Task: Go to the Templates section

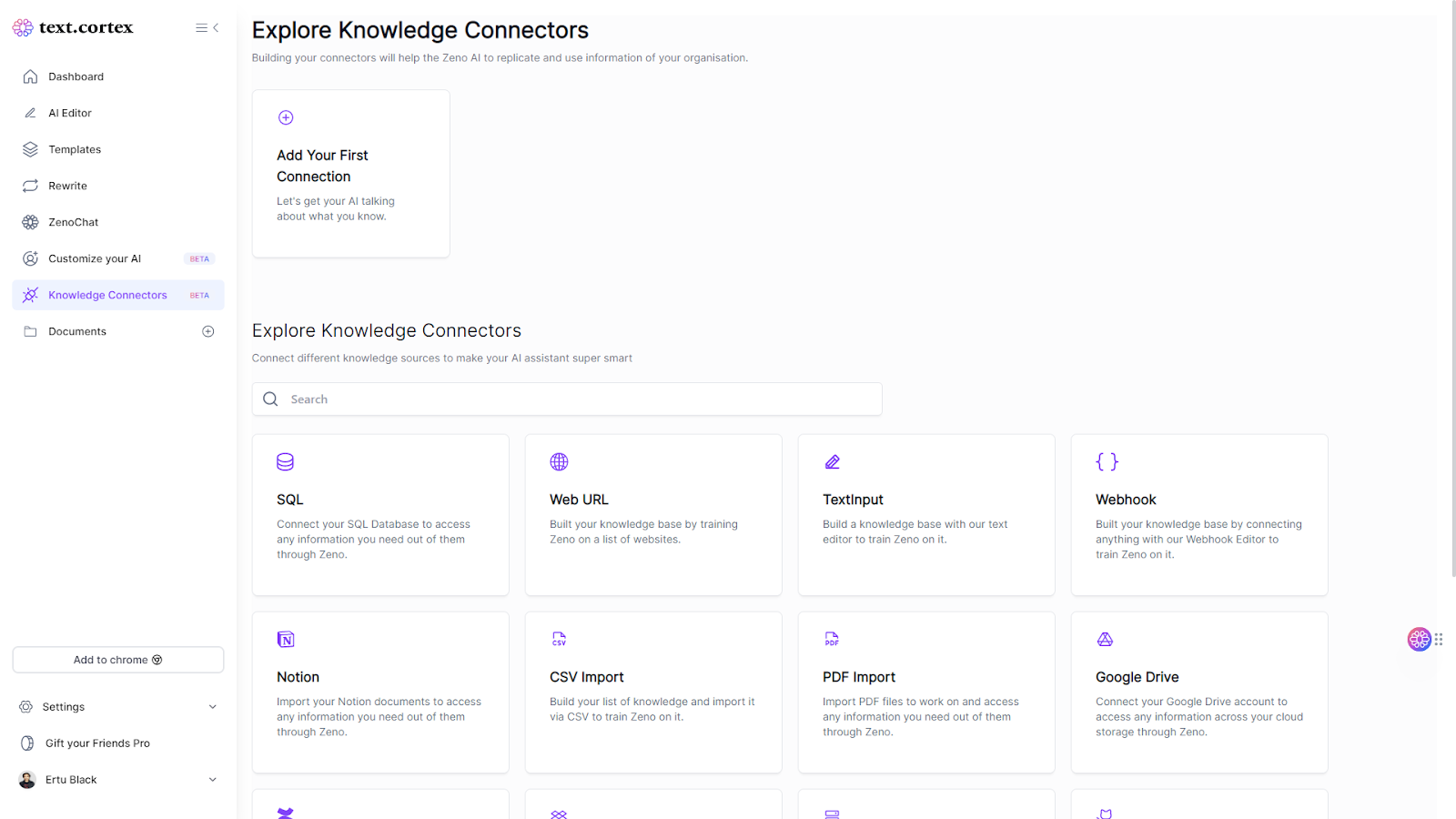Action: [75, 149]
